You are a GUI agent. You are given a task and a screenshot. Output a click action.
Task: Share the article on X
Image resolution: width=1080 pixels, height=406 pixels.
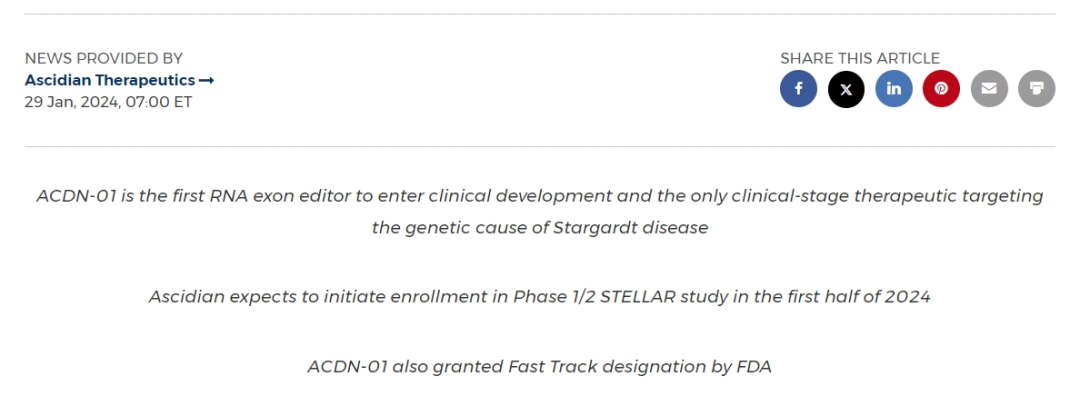pos(846,89)
